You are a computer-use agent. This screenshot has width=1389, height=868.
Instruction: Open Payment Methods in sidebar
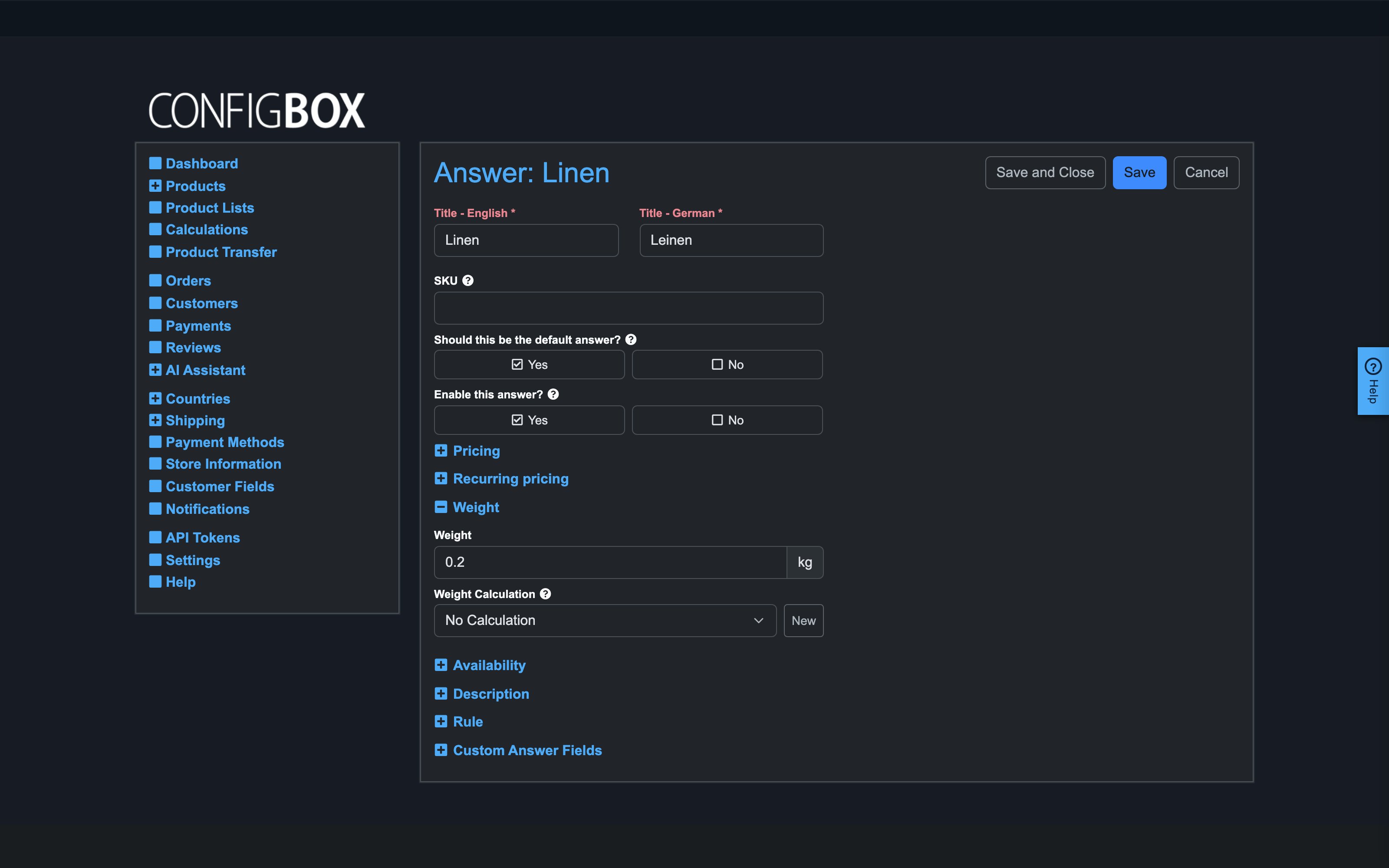(224, 442)
